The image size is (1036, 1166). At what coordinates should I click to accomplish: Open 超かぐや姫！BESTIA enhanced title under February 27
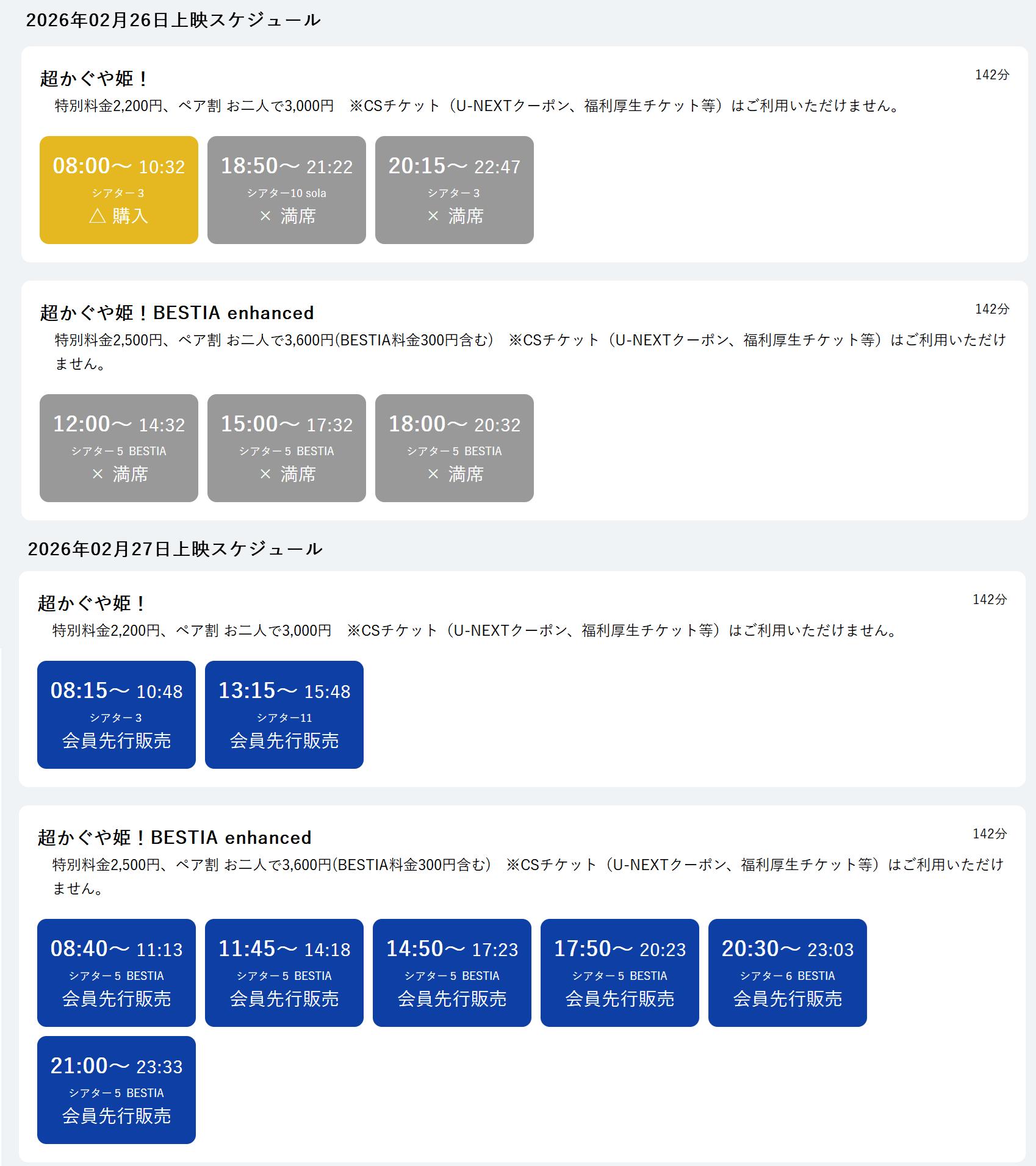pyautogui.click(x=174, y=838)
